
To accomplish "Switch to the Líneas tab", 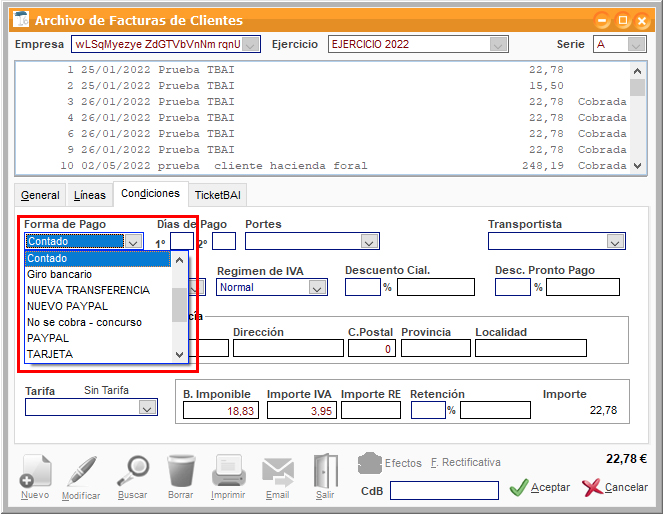I will [x=89, y=195].
